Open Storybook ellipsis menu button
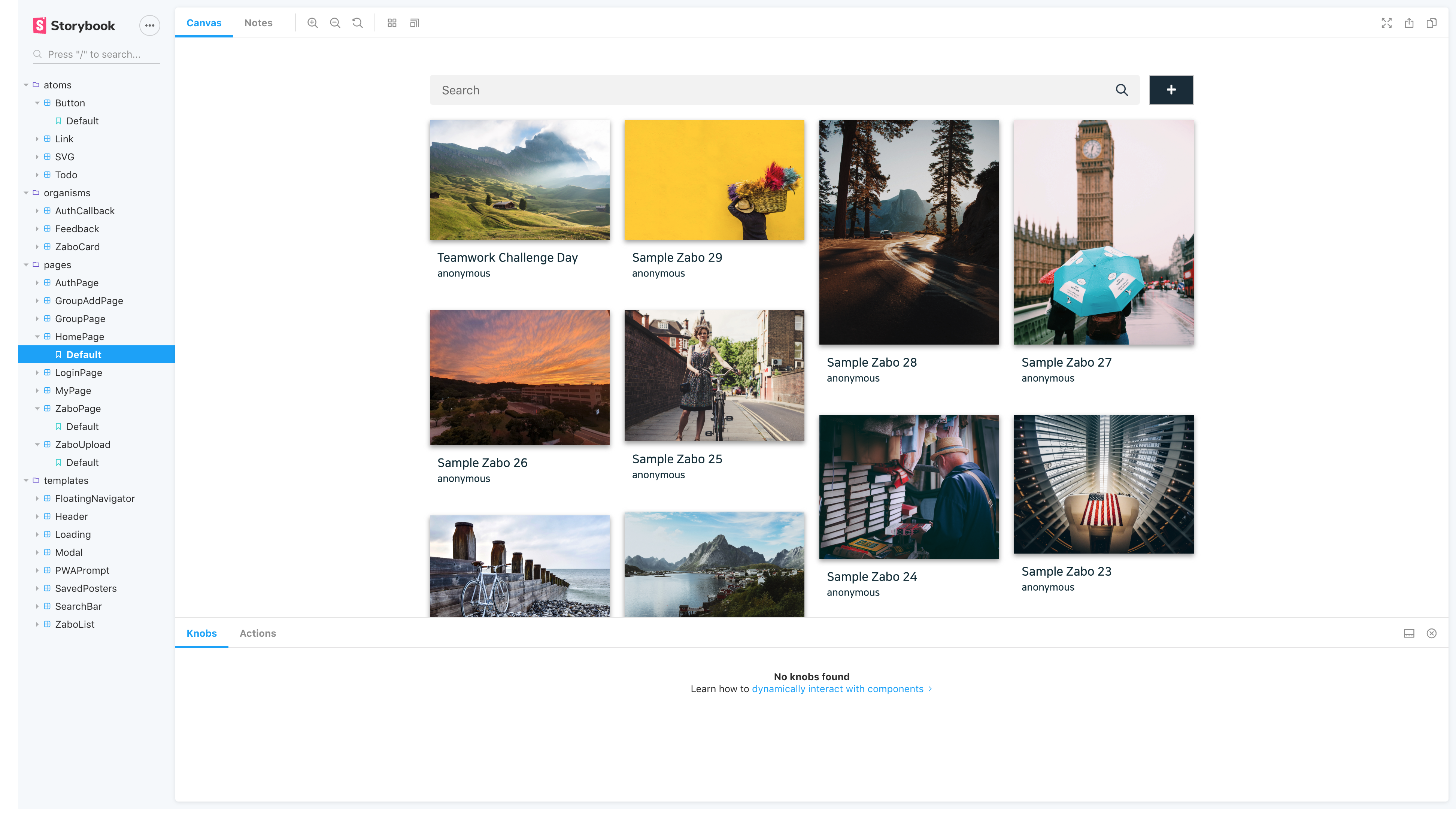 pyautogui.click(x=149, y=25)
